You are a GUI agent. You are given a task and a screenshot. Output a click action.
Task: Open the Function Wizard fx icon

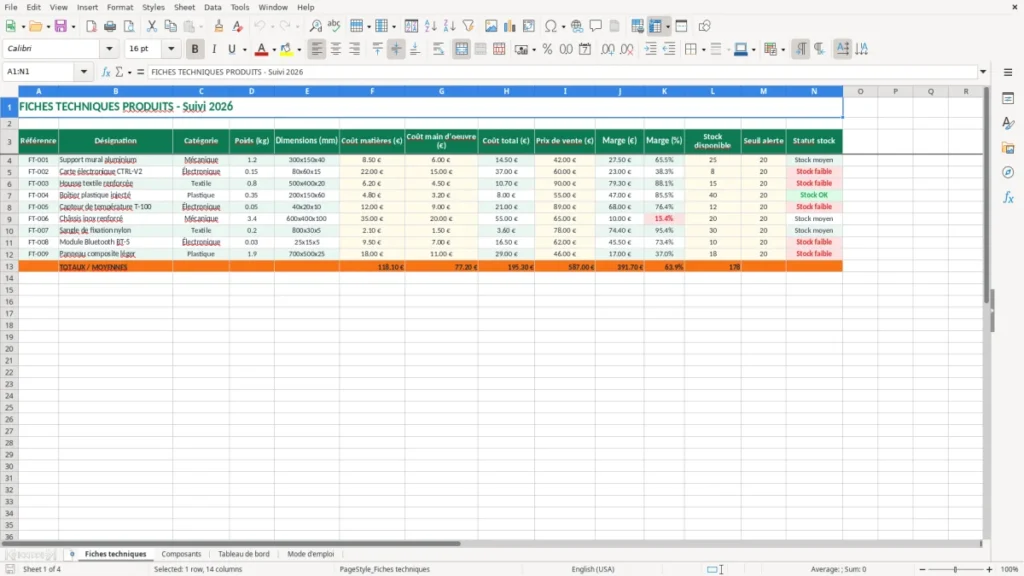(106, 72)
